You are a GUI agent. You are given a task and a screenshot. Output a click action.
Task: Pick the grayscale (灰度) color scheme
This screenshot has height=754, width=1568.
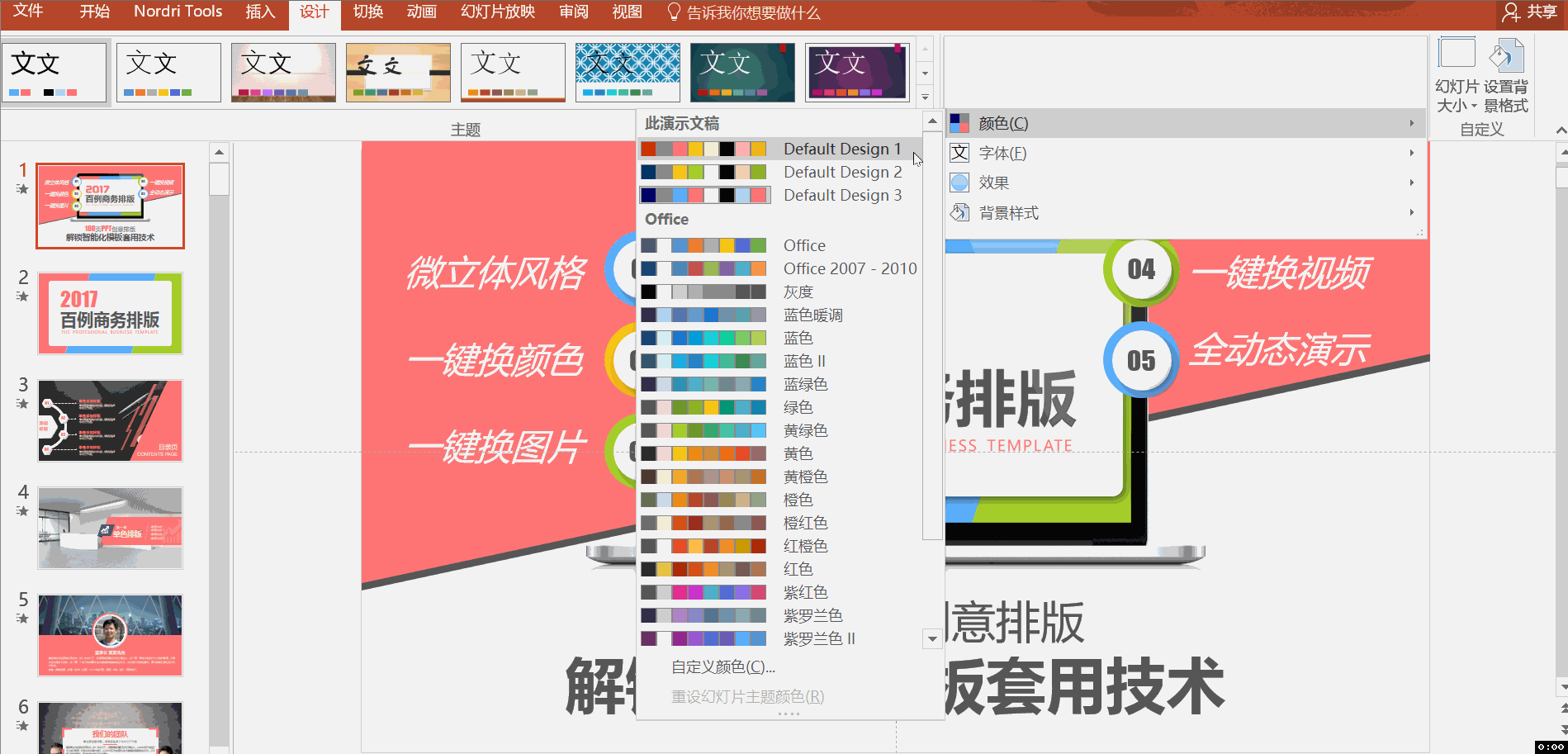coord(798,292)
